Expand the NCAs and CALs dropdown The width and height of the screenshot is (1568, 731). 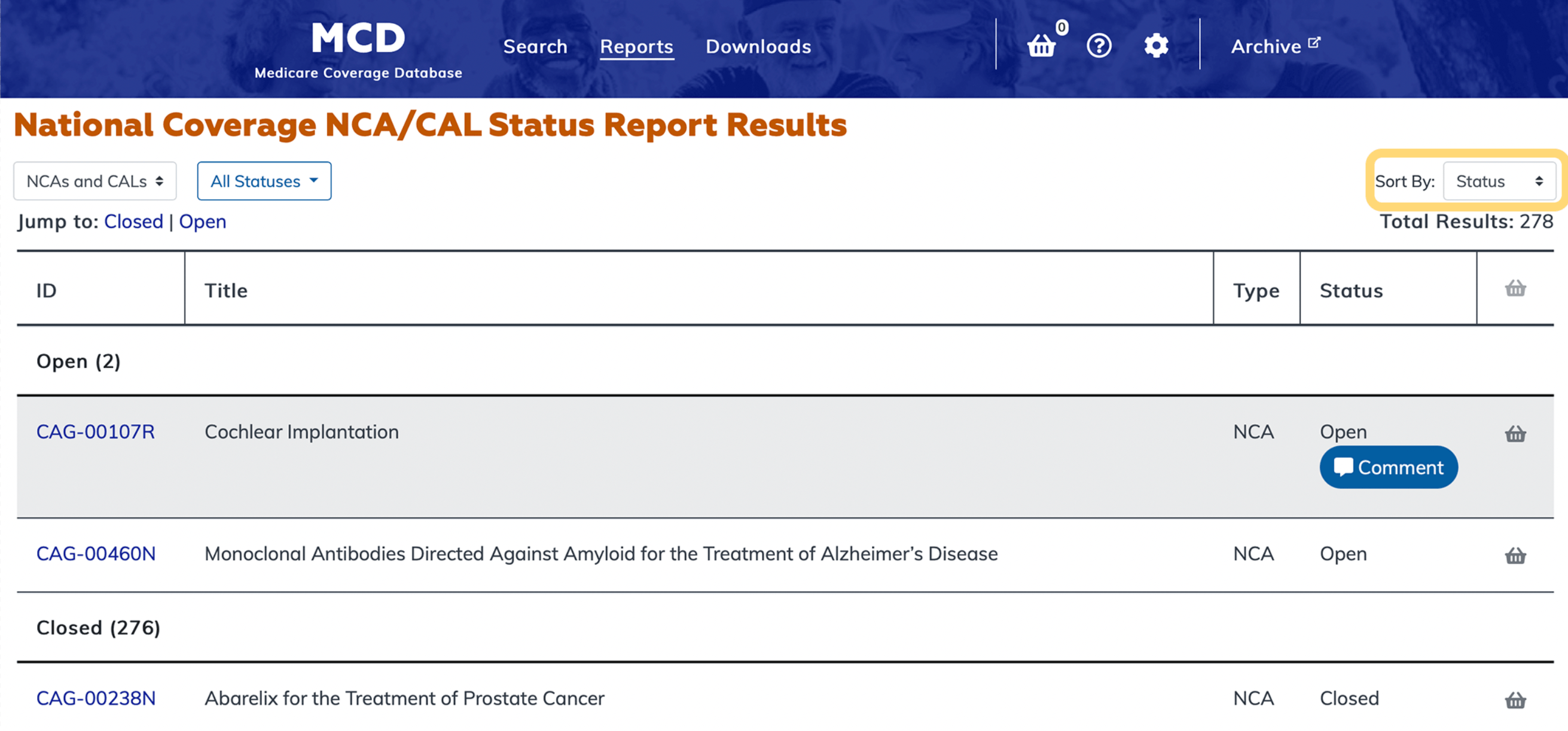tap(95, 181)
